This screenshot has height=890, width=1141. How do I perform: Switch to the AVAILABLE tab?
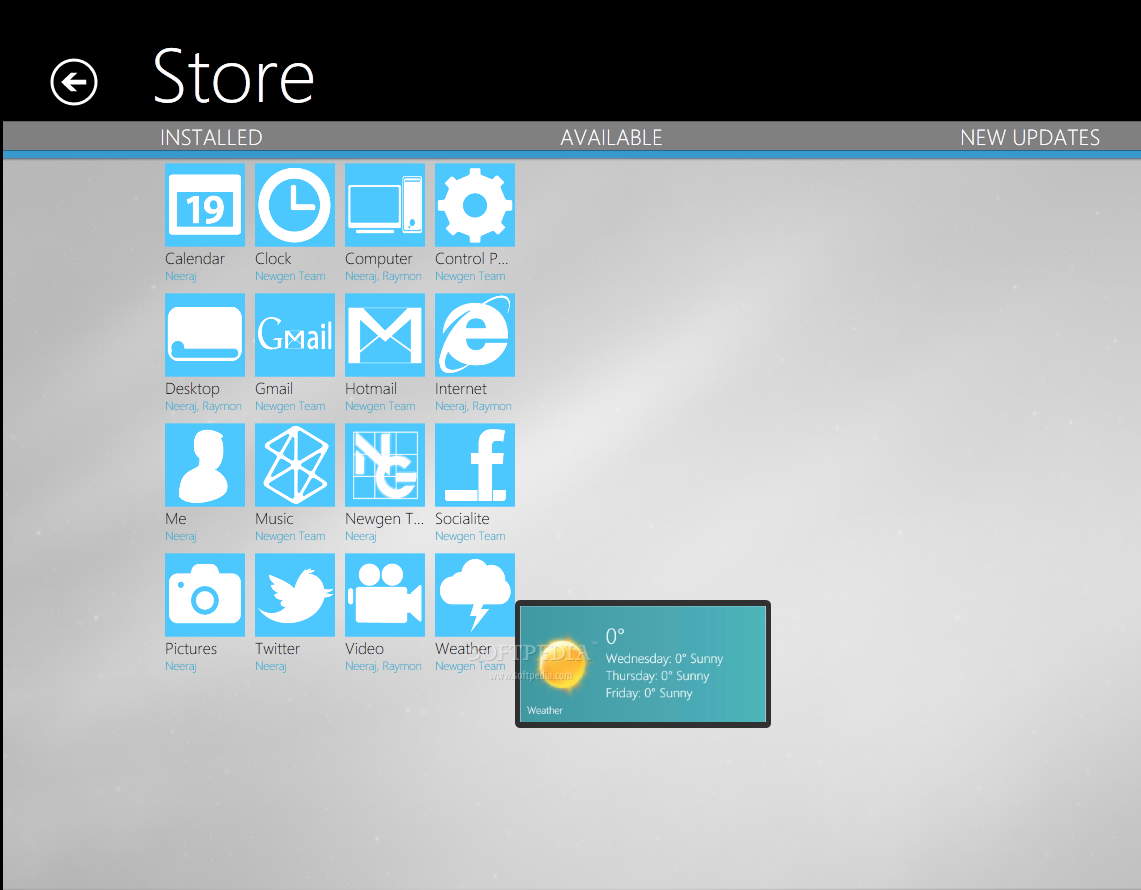tap(611, 138)
